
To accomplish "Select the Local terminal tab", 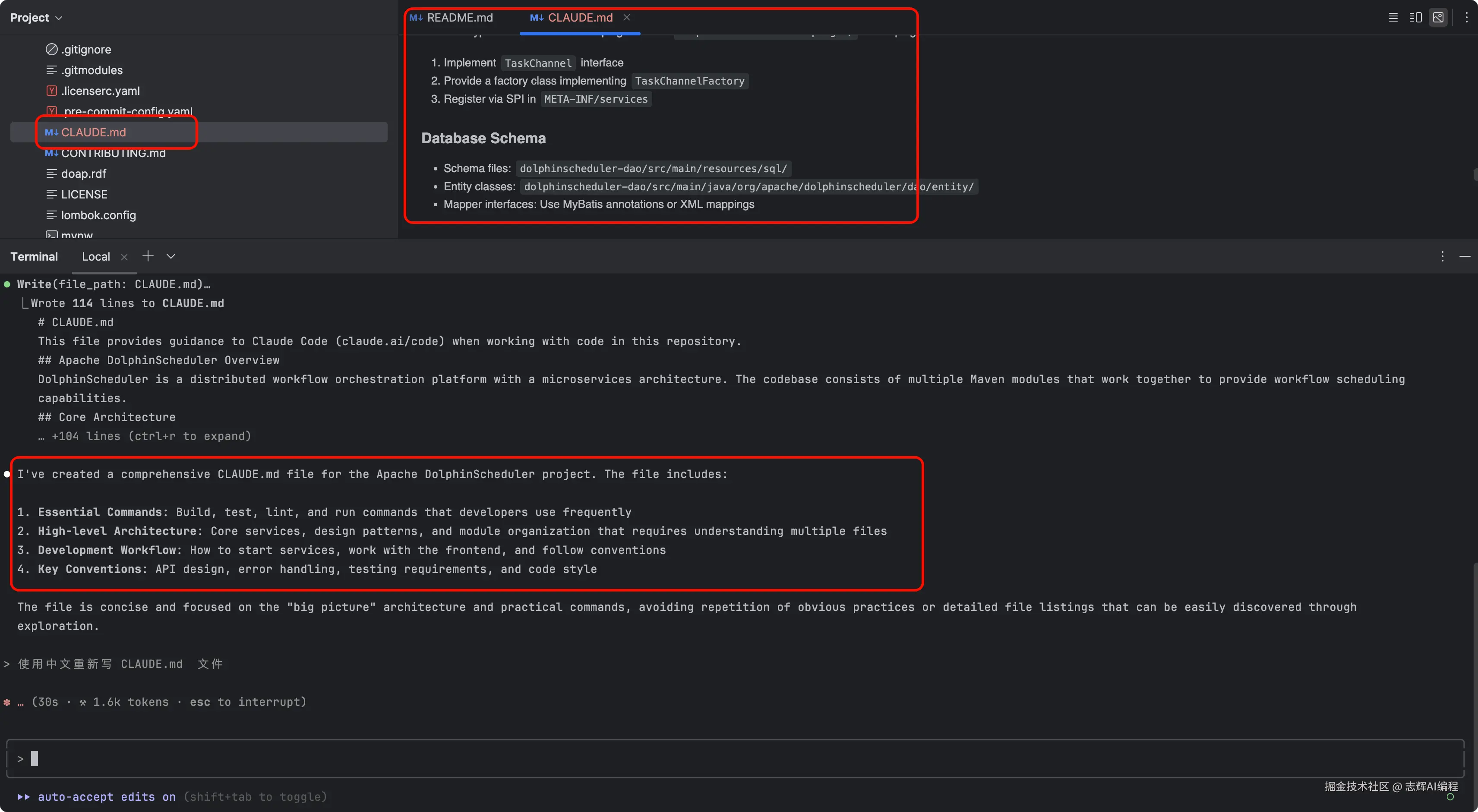I will pyautogui.click(x=96, y=256).
